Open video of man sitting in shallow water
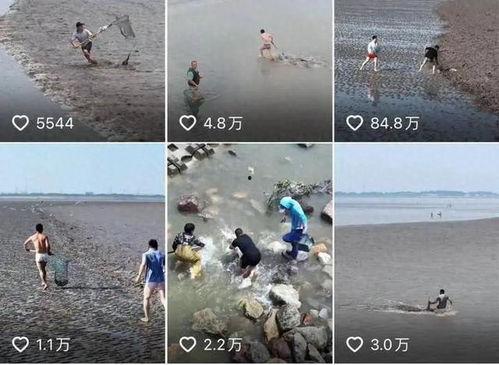 point(417,253)
